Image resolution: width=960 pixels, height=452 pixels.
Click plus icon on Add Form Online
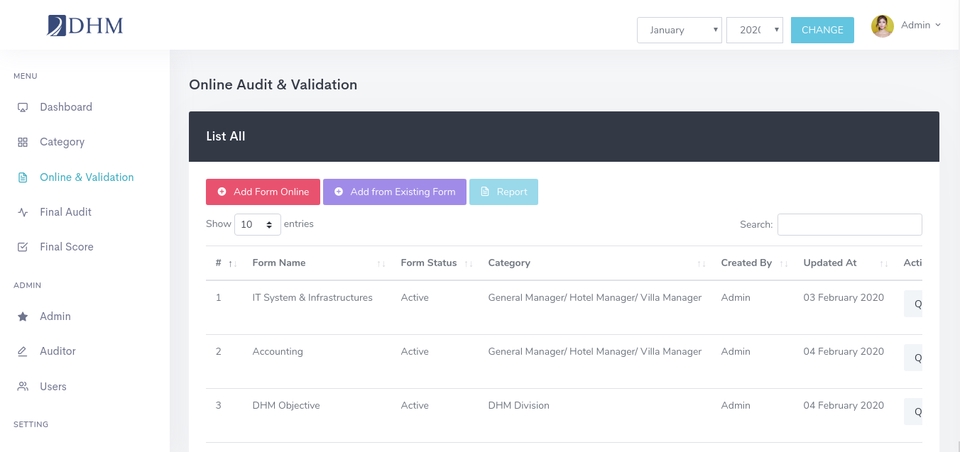[x=222, y=192]
